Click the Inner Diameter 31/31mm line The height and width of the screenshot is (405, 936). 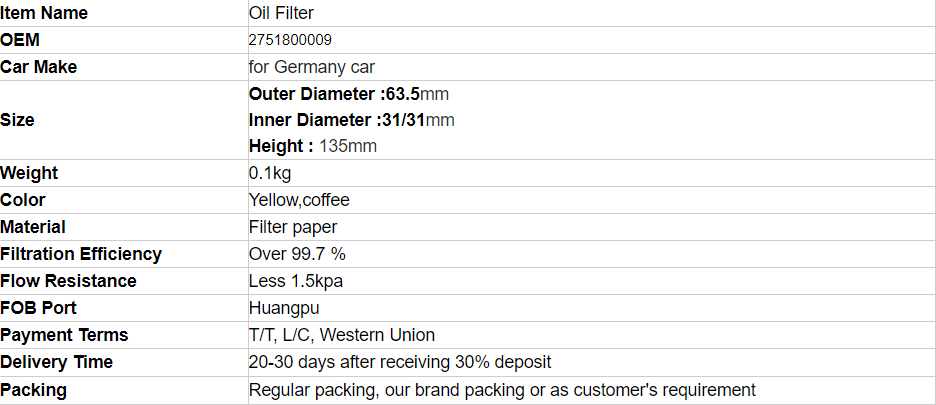[351, 120]
